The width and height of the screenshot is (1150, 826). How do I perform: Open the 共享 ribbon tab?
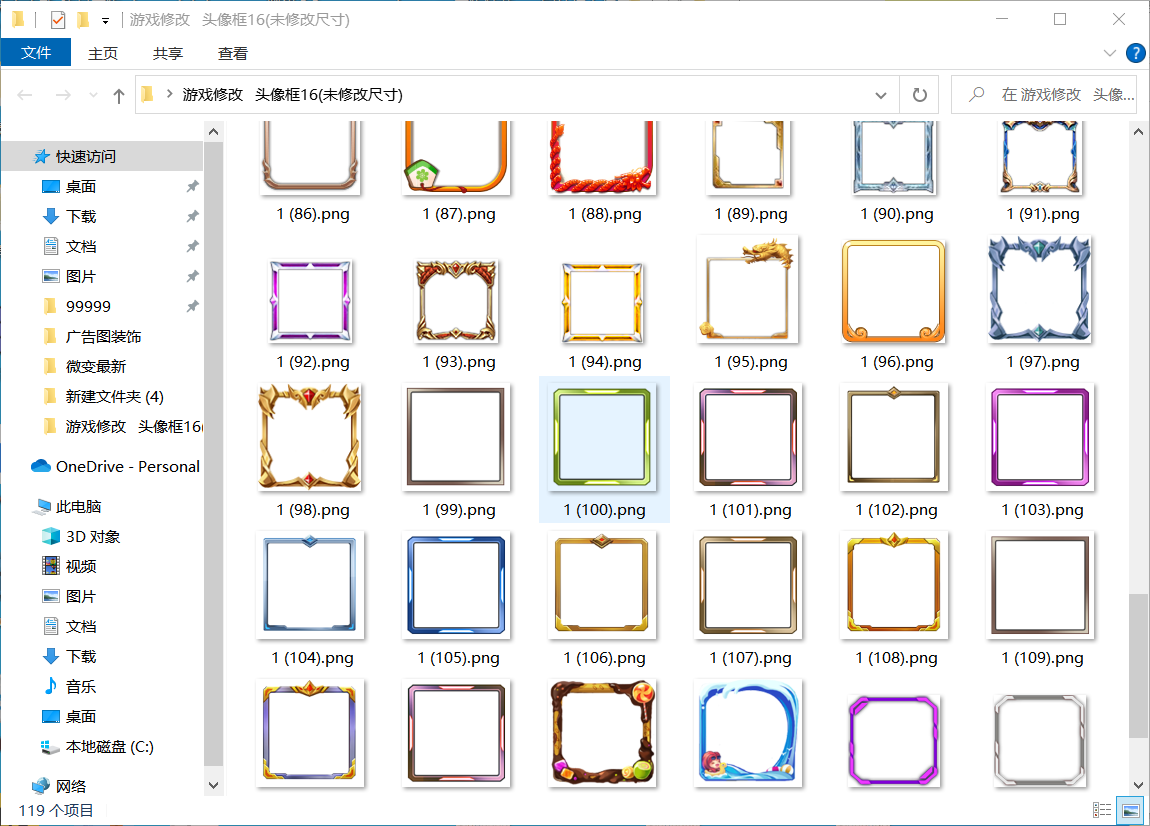[x=168, y=54]
